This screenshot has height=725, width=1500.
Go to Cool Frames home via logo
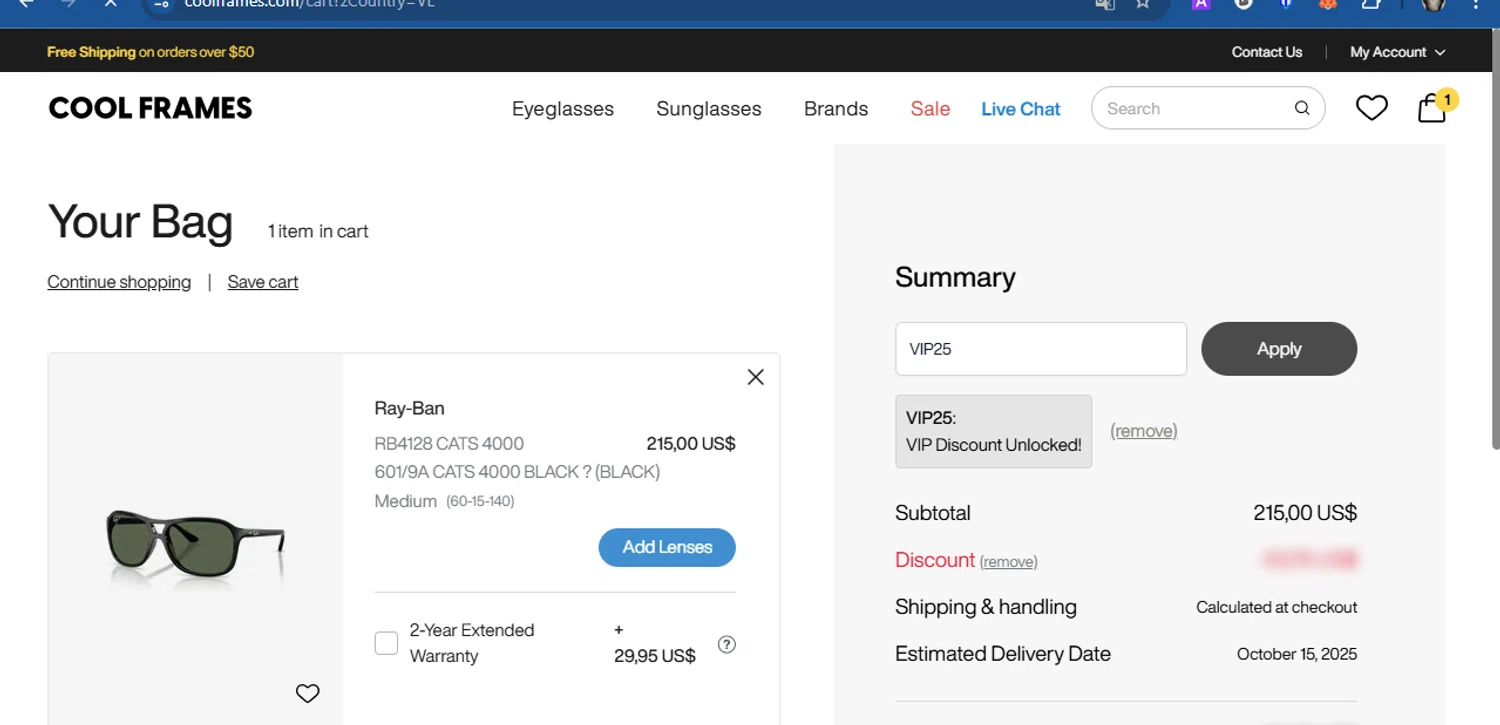click(150, 108)
